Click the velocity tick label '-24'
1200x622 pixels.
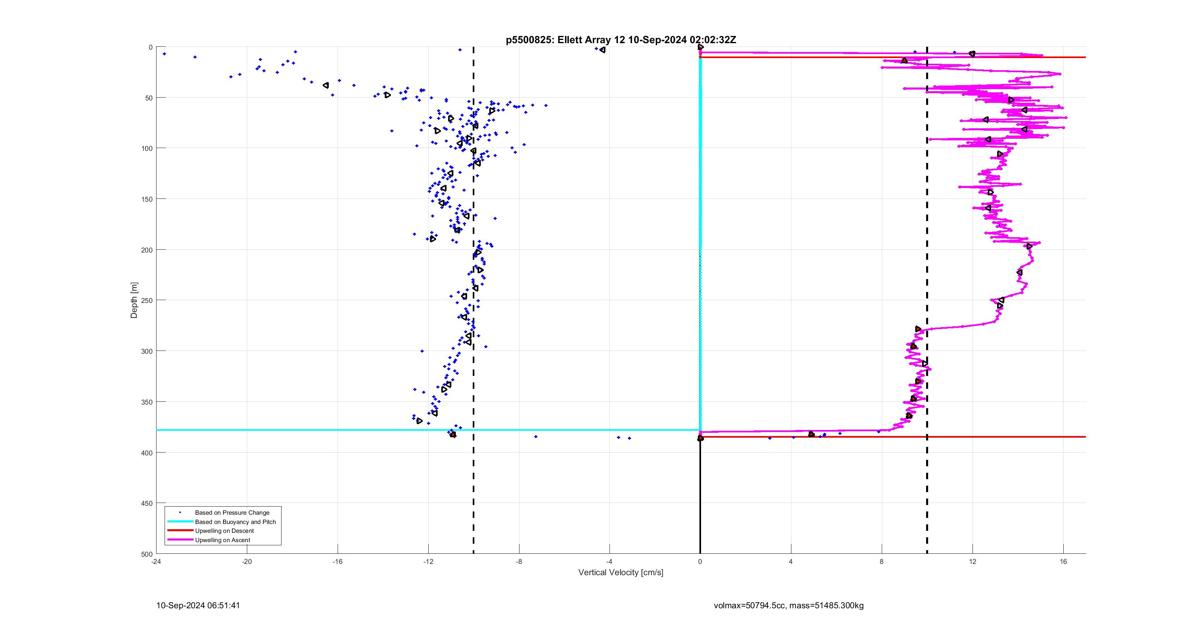156,562
